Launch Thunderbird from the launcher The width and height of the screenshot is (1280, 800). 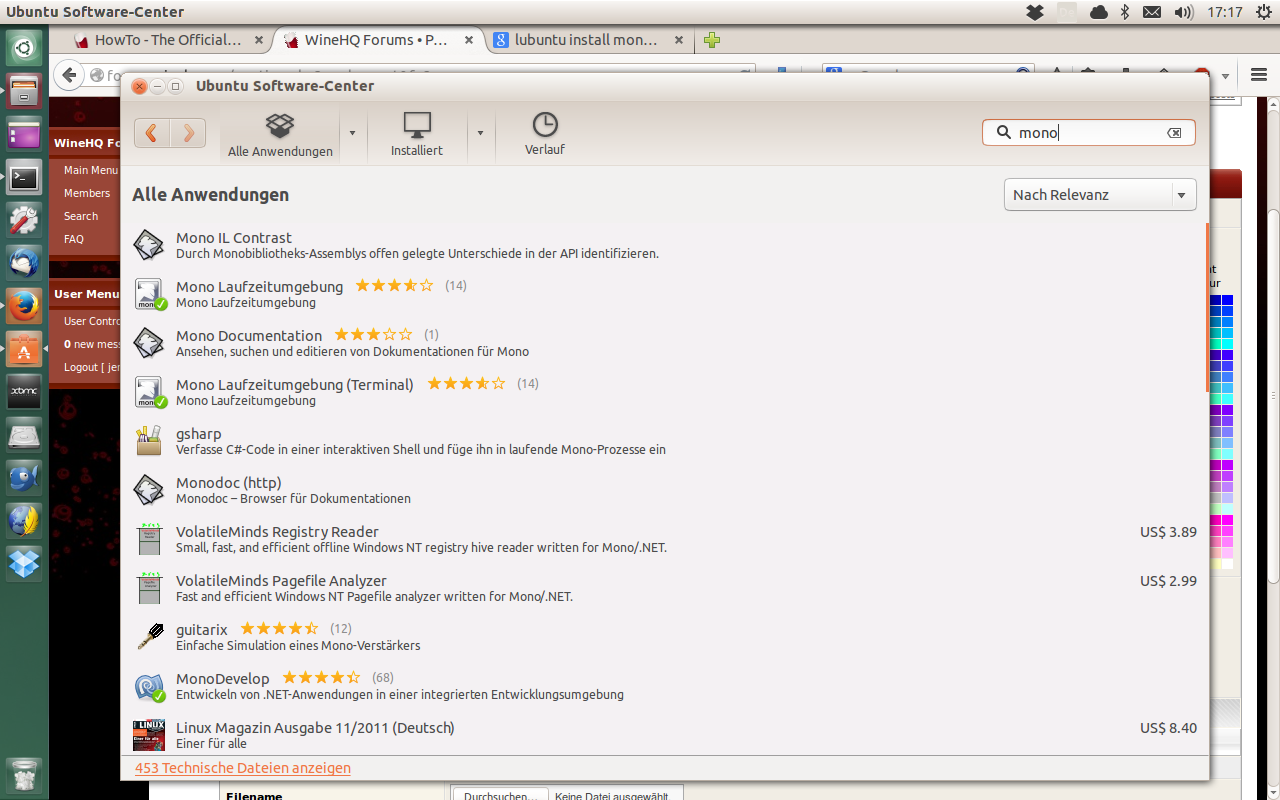tap(24, 264)
